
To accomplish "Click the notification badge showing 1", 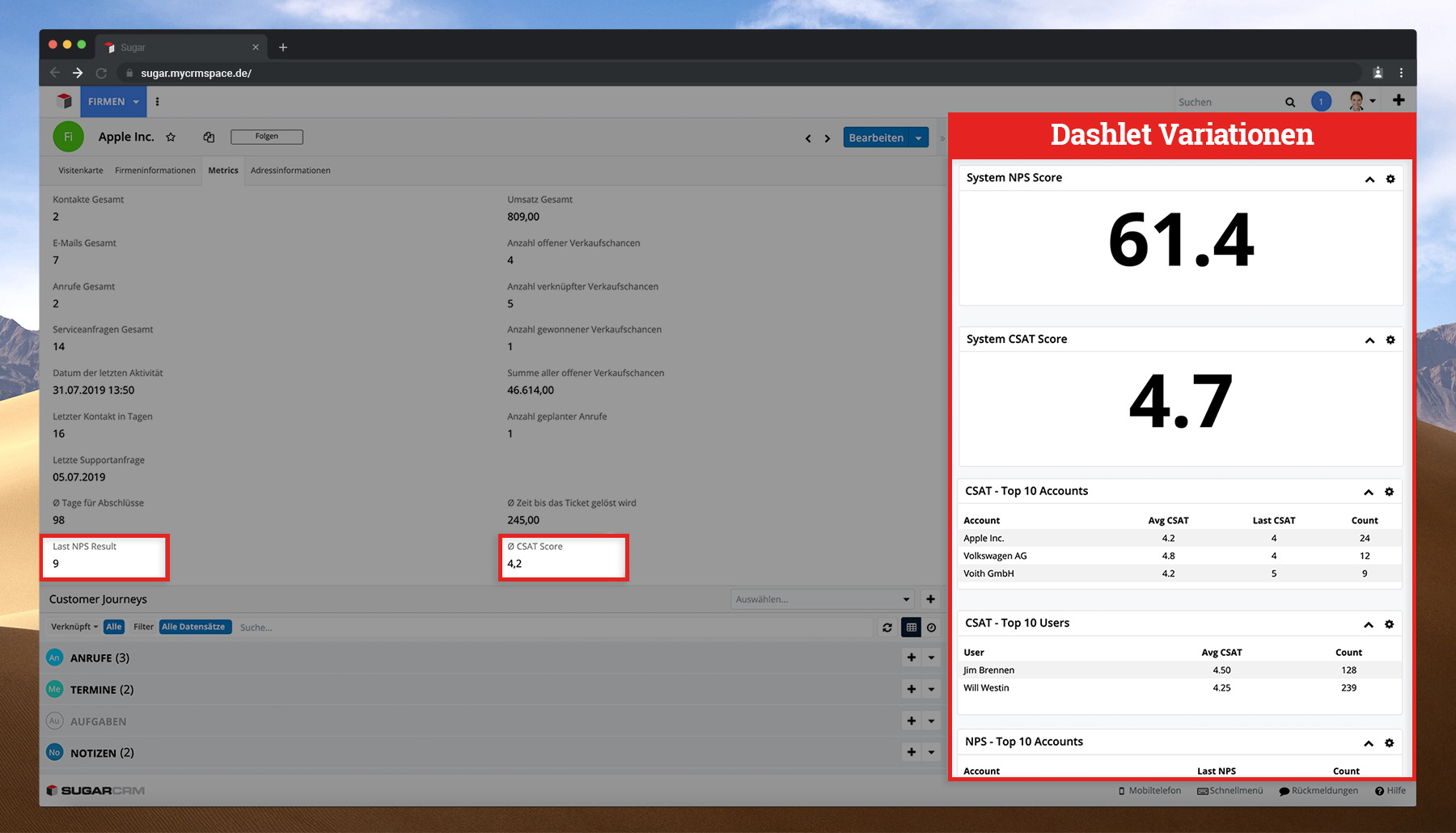I will (1321, 102).
